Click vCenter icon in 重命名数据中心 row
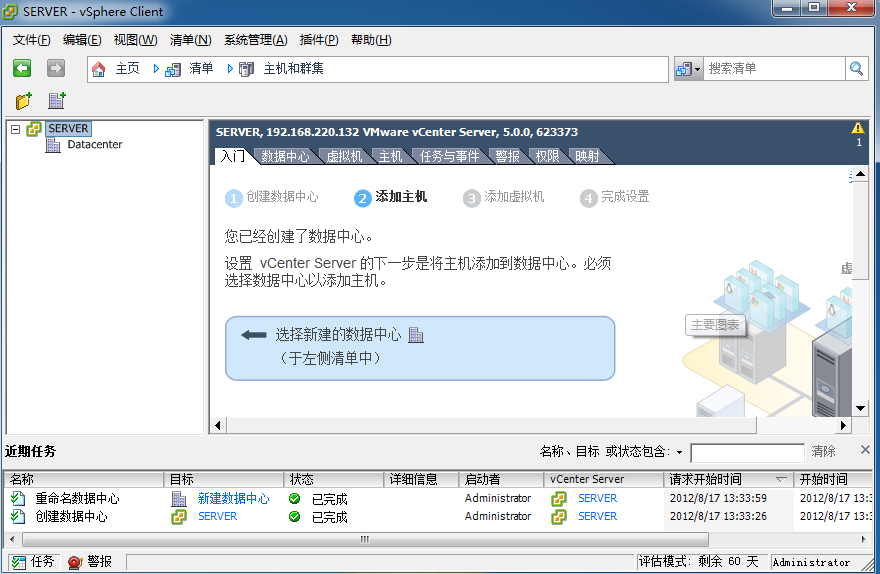The image size is (880, 574). click(x=558, y=498)
